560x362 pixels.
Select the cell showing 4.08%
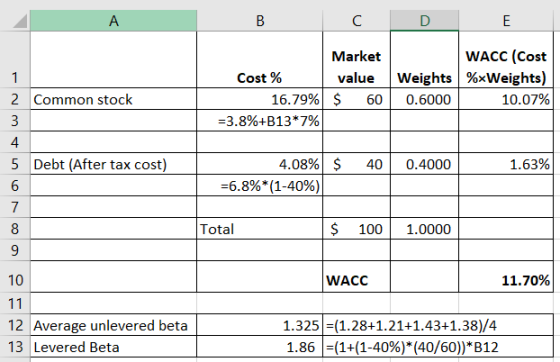(x=260, y=164)
